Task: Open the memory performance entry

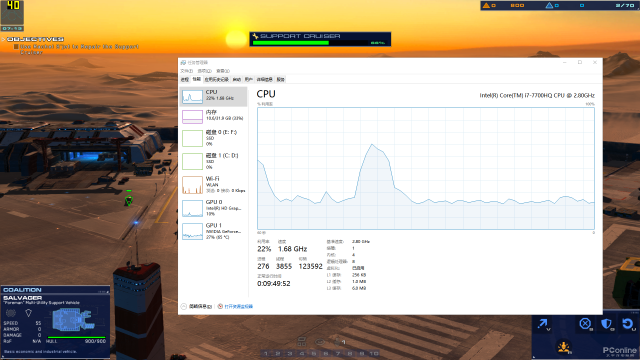Action: coord(213,116)
